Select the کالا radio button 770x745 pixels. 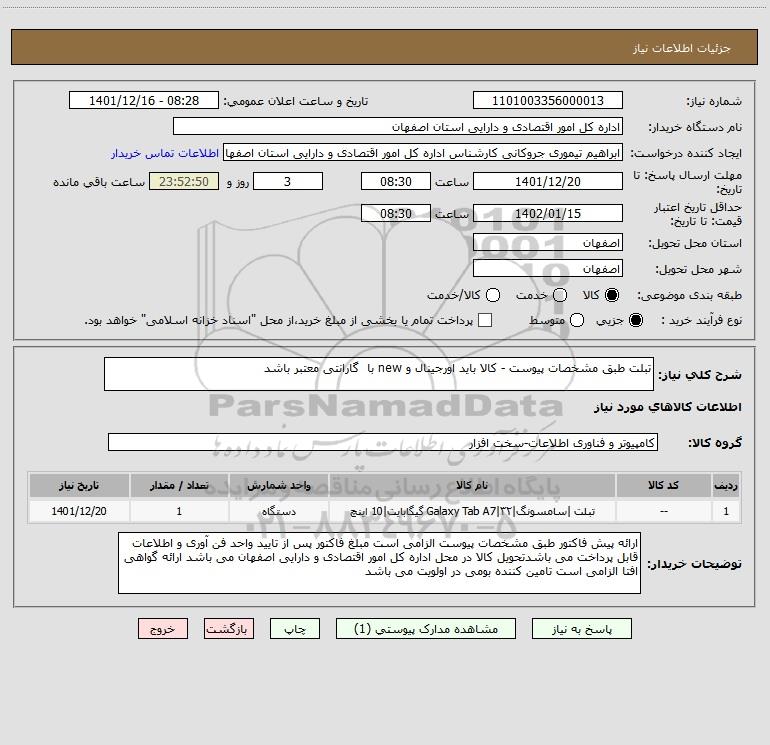pyautogui.click(x=612, y=295)
